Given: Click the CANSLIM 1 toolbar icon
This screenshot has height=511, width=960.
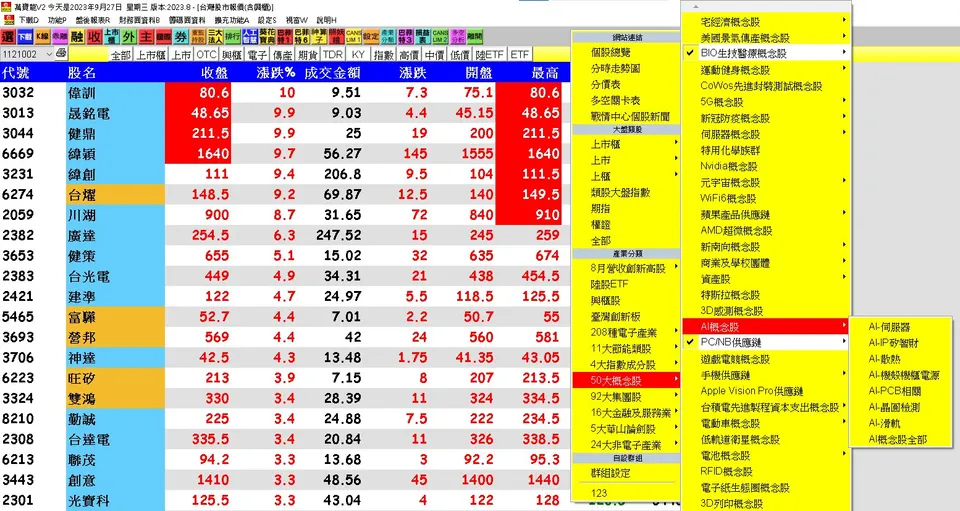Looking at the screenshot, I should 353,37.
